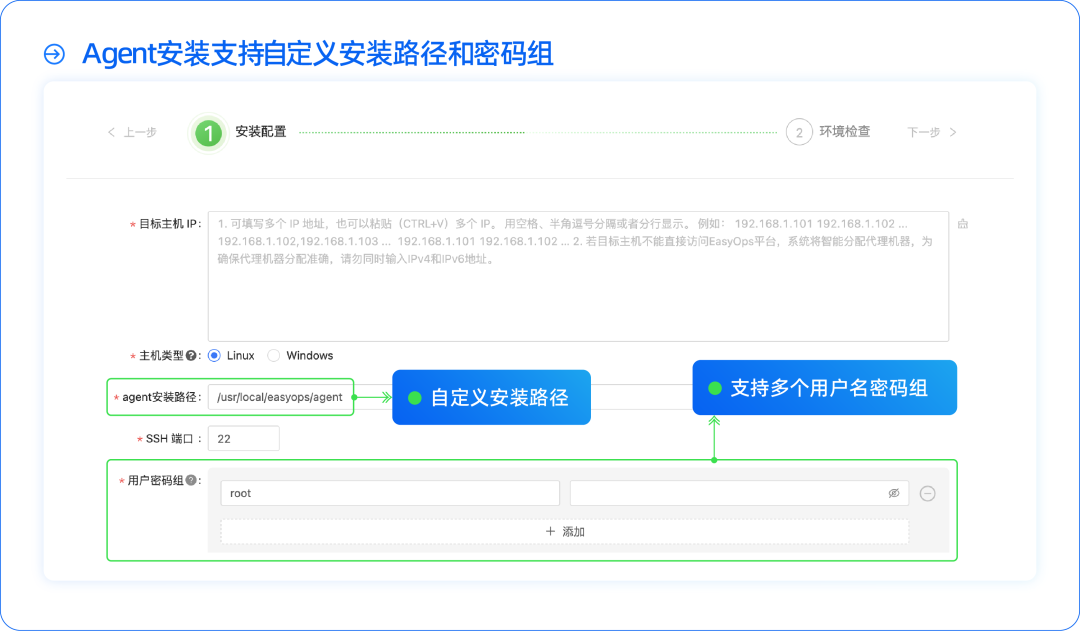Click the root username field
Image resolution: width=1080 pixels, height=631 pixels.
coord(390,493)
